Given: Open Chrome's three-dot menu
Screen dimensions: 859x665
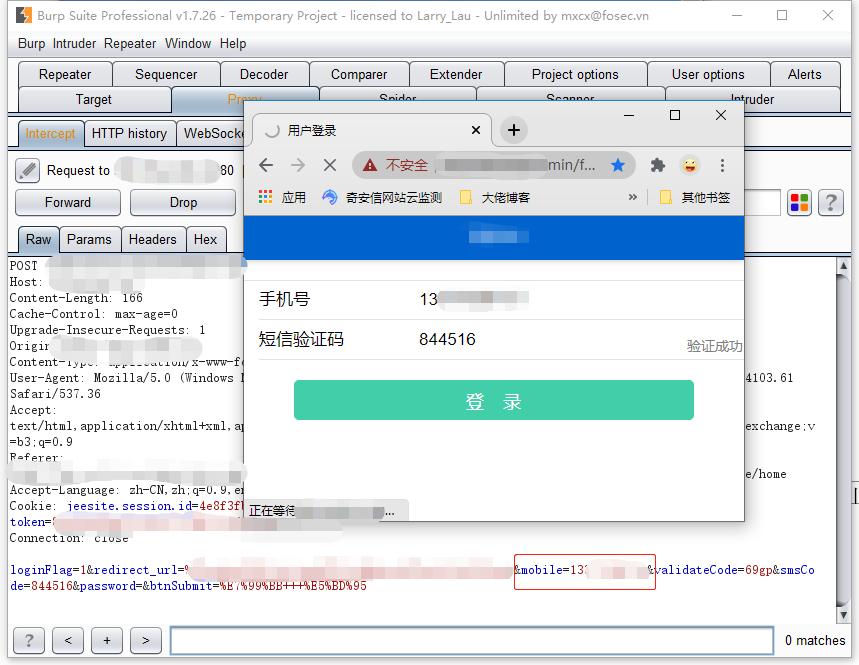Looking at the screenshot, I should click(x=723, y=166).
